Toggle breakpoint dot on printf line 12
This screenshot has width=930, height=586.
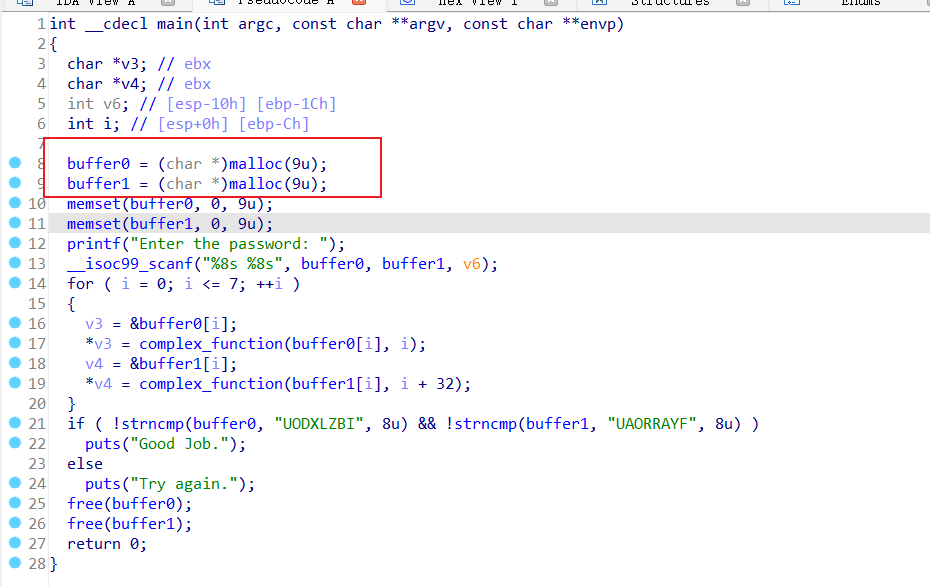15,243
